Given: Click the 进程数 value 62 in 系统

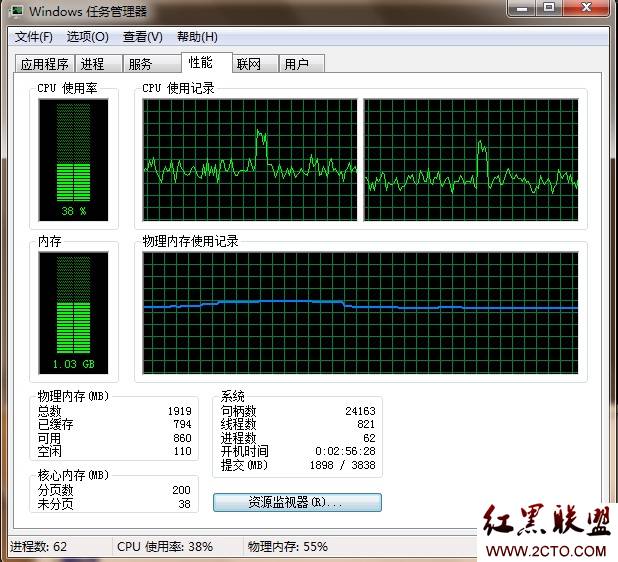Looking at the screenshot, I should coord(369,438).
